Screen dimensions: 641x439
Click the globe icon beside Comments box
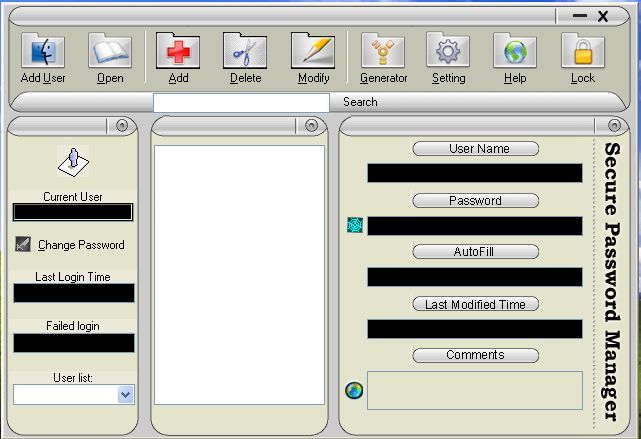354,390
